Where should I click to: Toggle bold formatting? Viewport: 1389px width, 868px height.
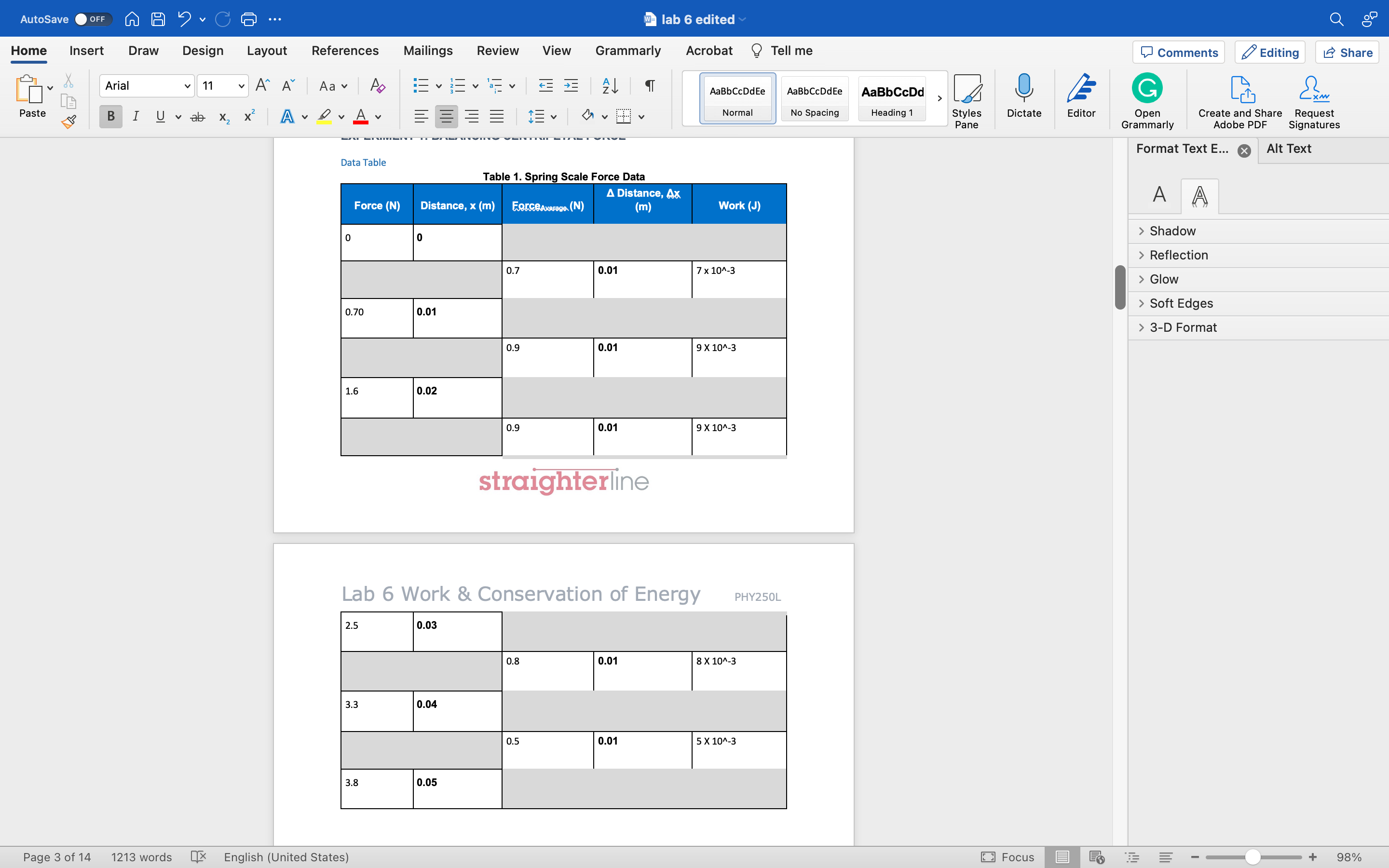[110, 117]
